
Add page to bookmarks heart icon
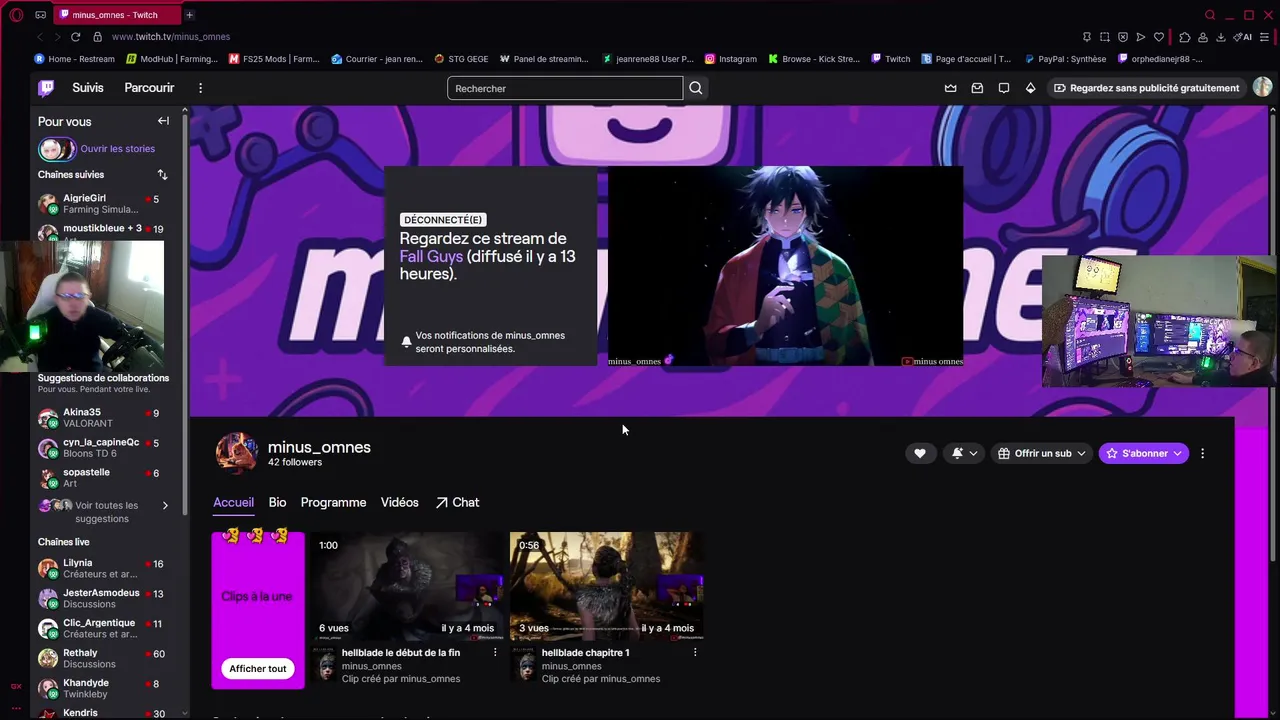1159,37
